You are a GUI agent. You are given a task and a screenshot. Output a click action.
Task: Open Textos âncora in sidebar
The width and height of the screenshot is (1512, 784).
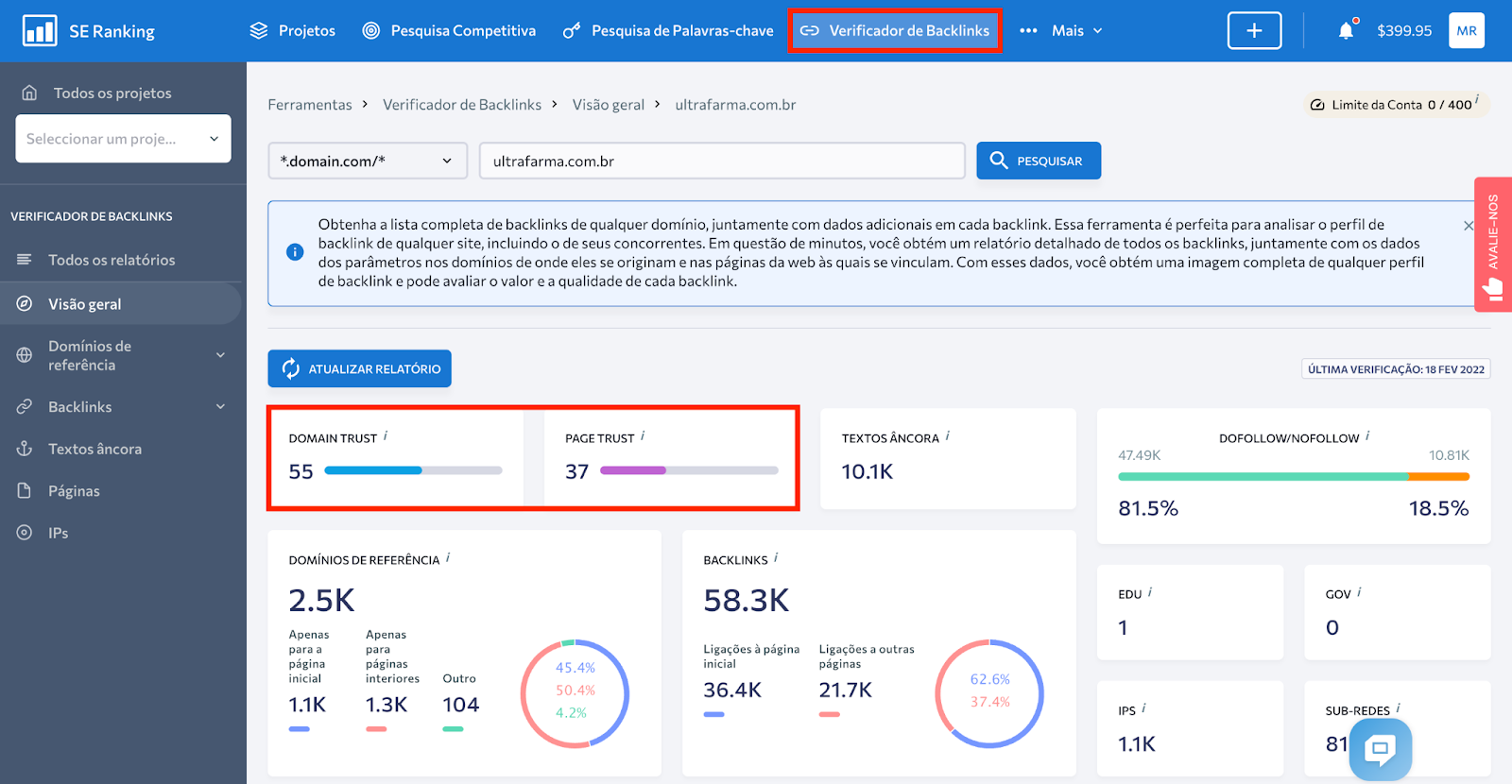coord(94,449)
